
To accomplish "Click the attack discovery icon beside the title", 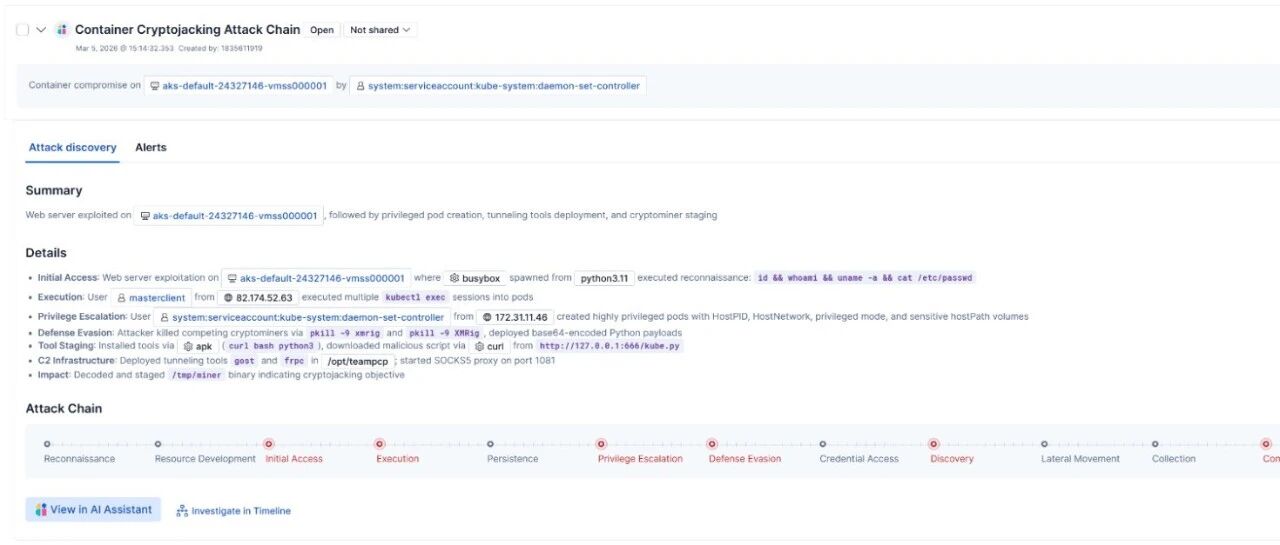I will click(x=62, y=30).
